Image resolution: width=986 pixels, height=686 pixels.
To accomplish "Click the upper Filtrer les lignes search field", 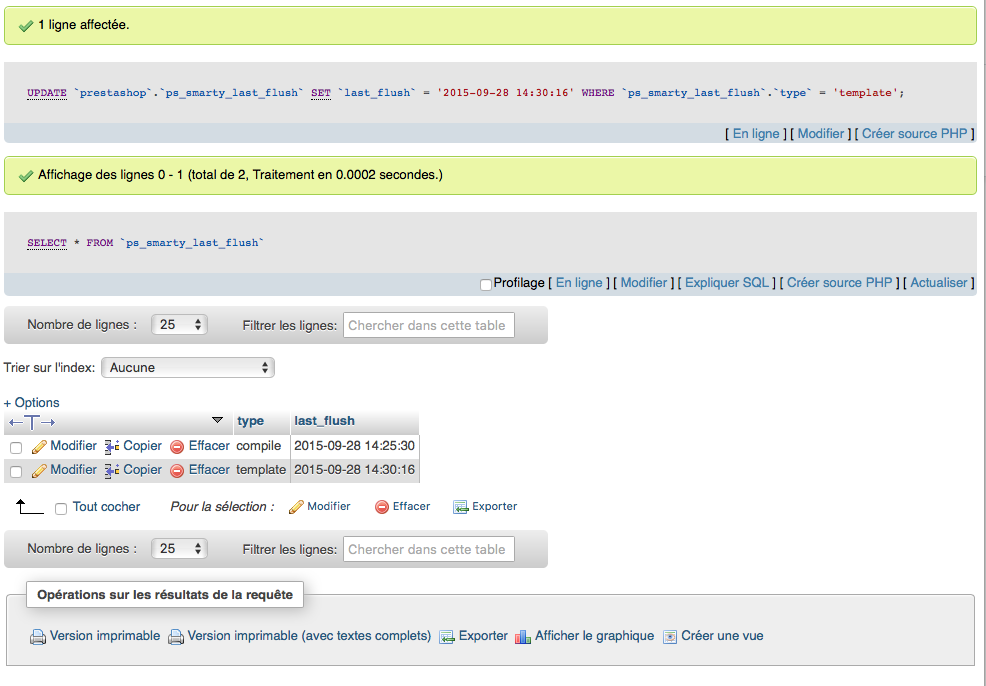I will tap(429, 325).
